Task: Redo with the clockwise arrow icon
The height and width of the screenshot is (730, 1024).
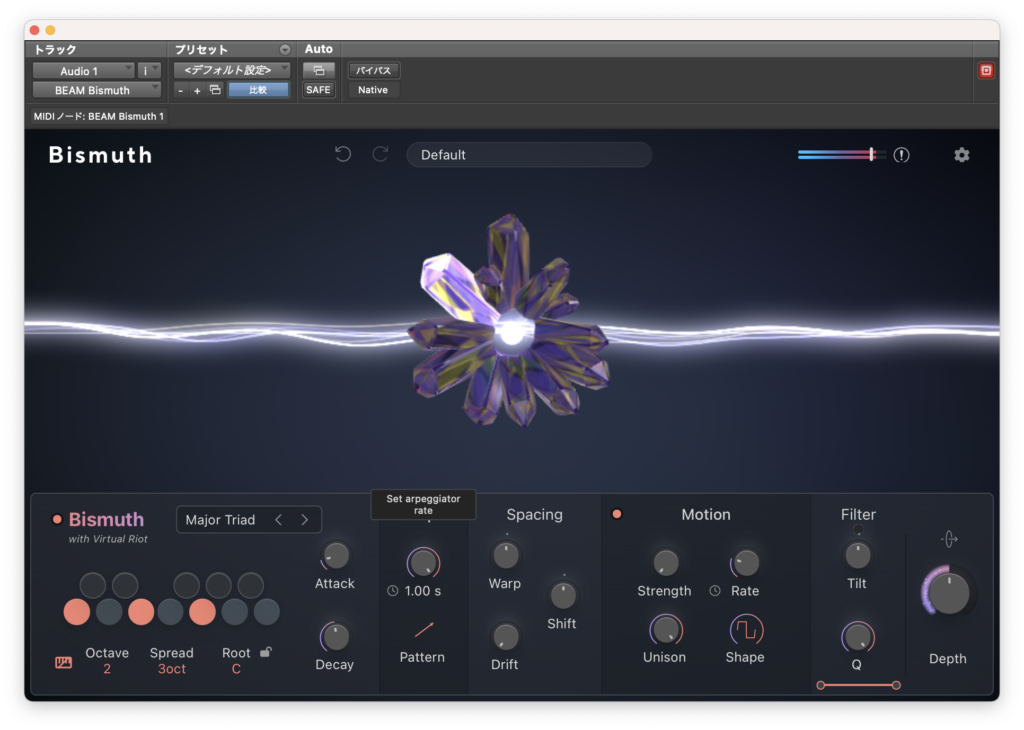Action: tap(380, 154)
